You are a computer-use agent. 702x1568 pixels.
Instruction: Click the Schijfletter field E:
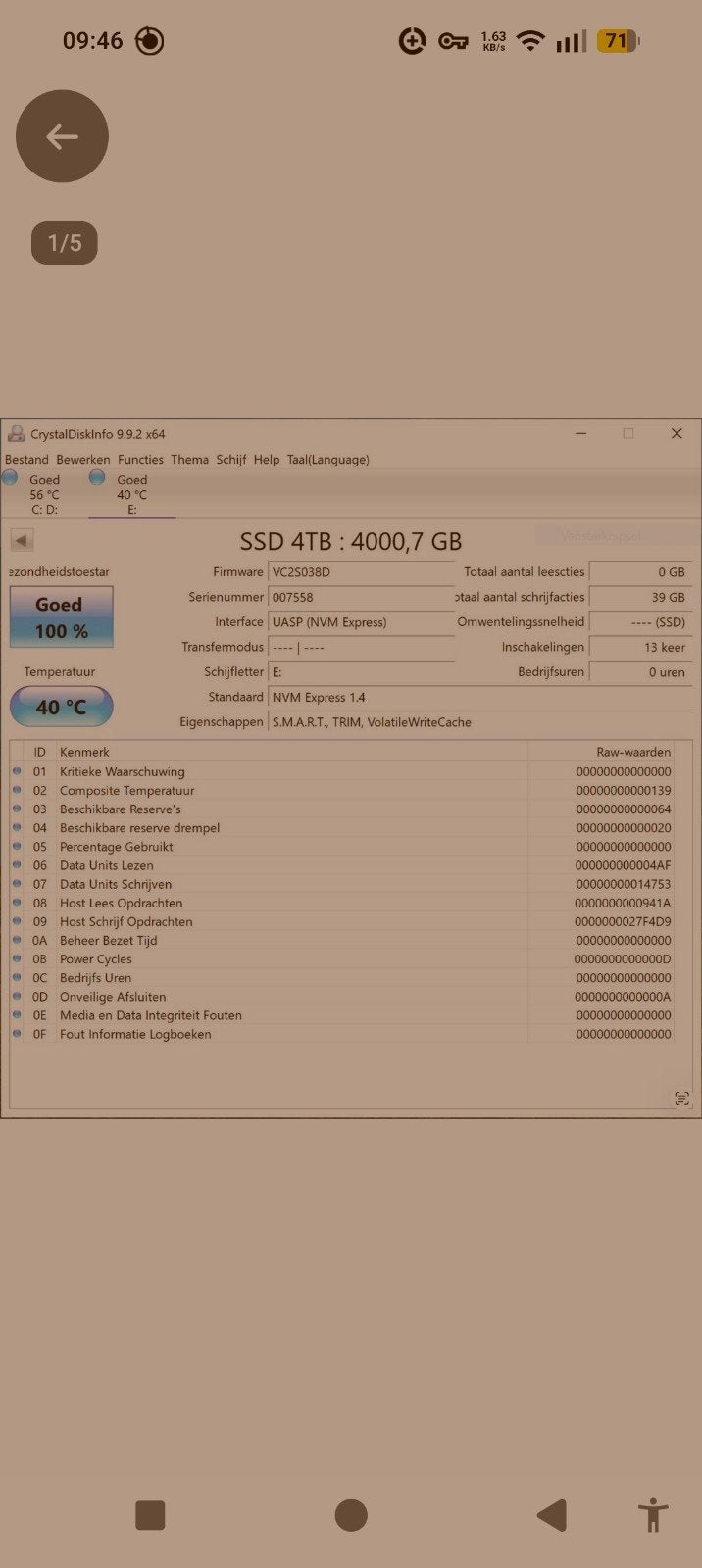[x=361, y=672]
